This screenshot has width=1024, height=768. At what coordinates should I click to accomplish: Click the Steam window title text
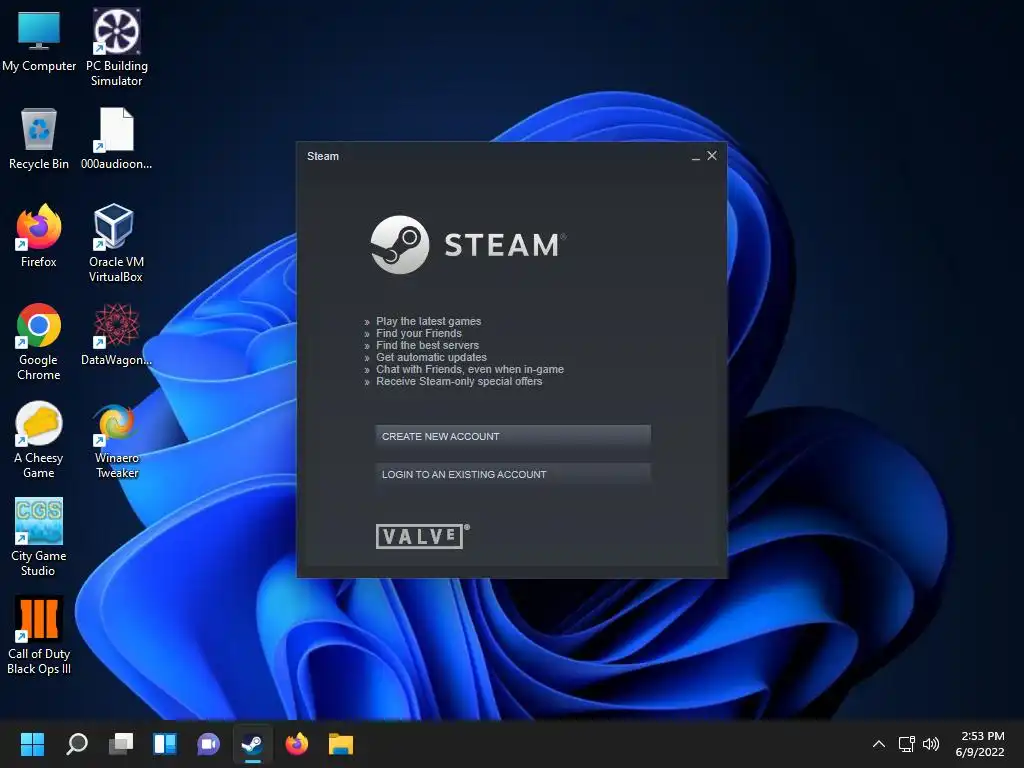point(323,156)
